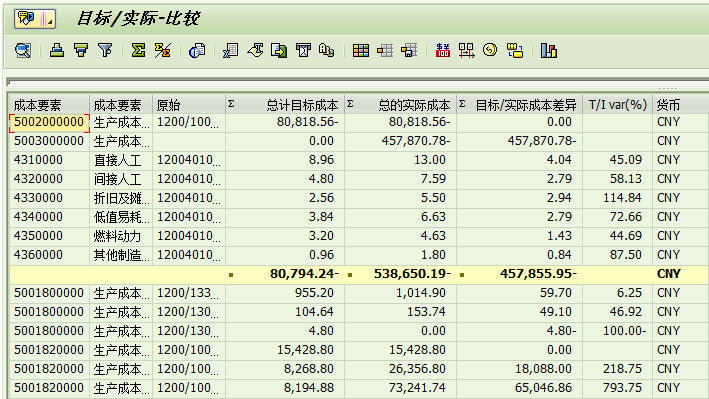The width and height of the screenshot is (709, 399).
Task: Click the red currency 100 icon
Action: [443, 50]
